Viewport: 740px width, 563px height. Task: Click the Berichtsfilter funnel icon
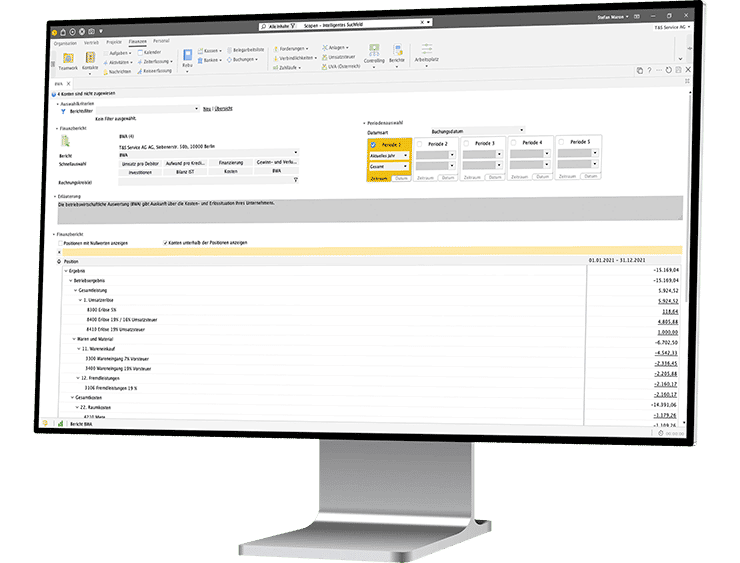pos(63,112)
